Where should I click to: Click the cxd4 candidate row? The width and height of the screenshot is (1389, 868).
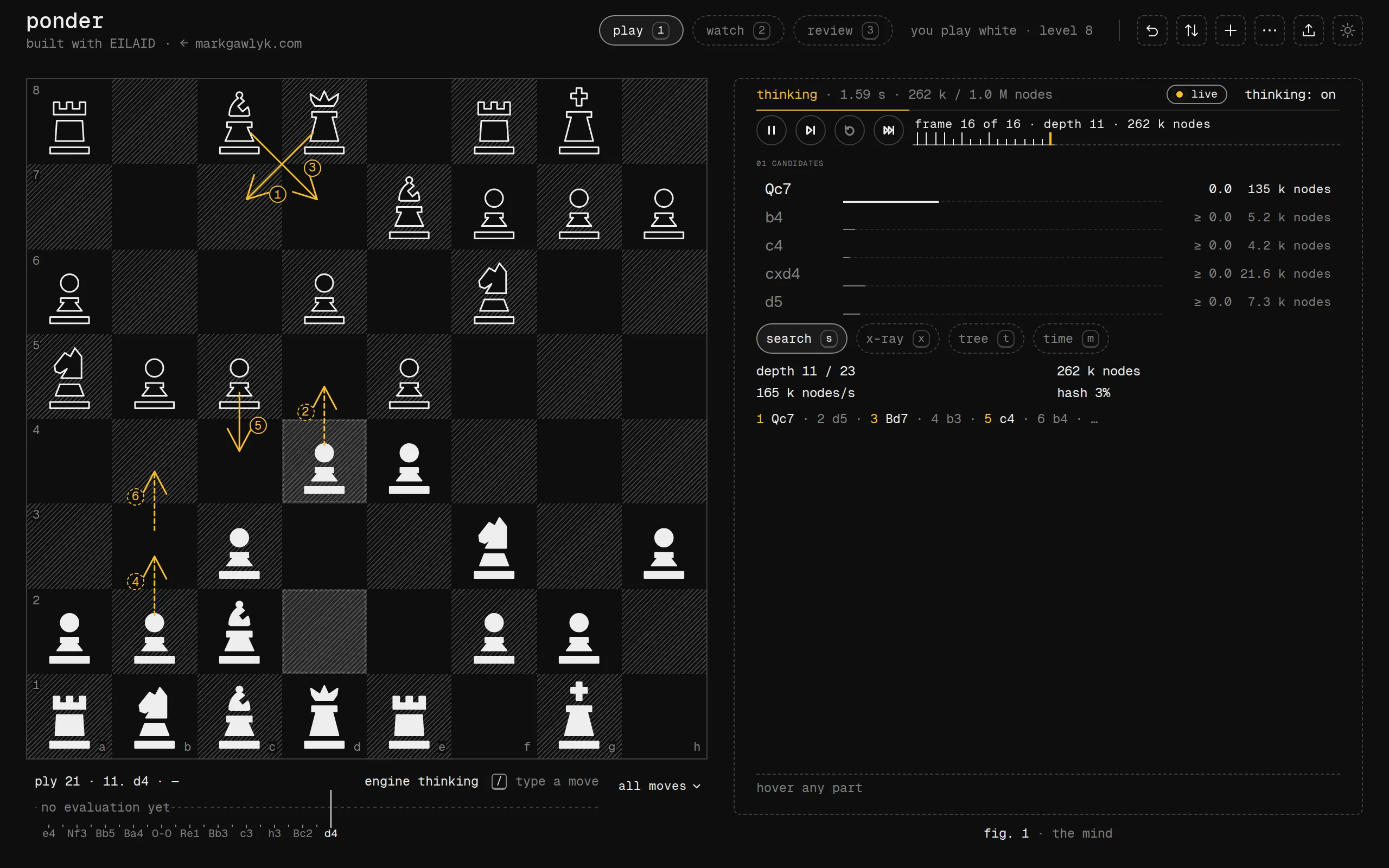click(1048, 275)
